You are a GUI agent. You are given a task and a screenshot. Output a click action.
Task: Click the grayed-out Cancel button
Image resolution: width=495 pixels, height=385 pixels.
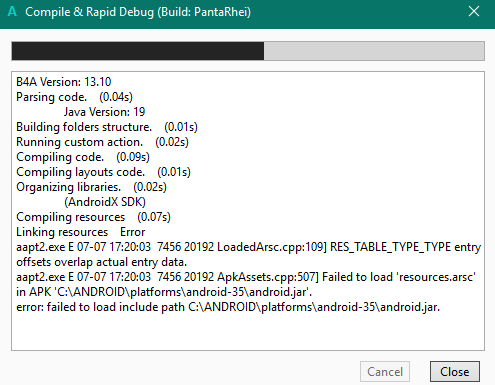click(x=385, y=371)
